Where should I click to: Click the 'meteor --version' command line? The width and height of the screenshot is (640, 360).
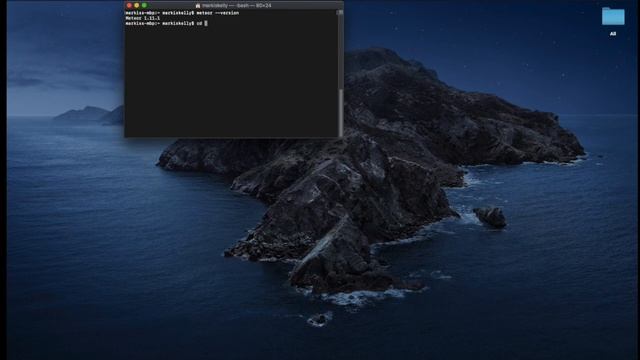182,13
